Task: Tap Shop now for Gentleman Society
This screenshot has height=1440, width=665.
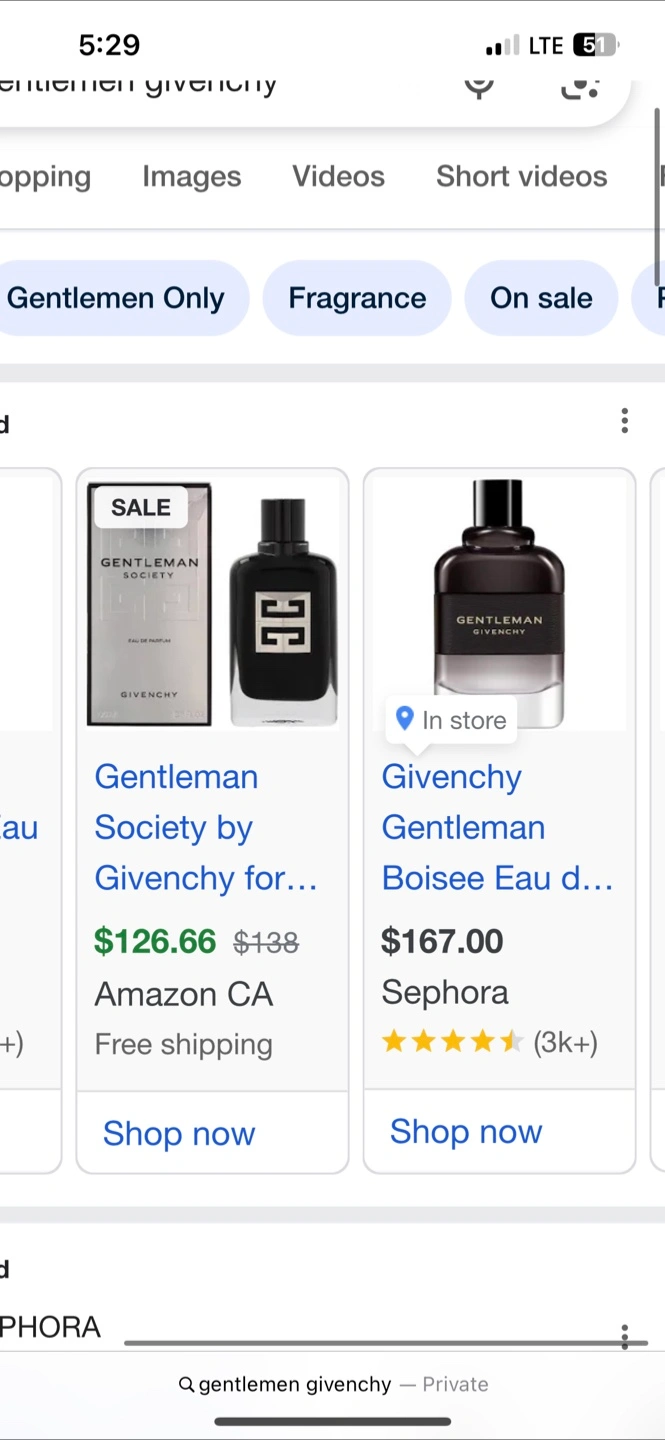Action: tap(179, 1134)
